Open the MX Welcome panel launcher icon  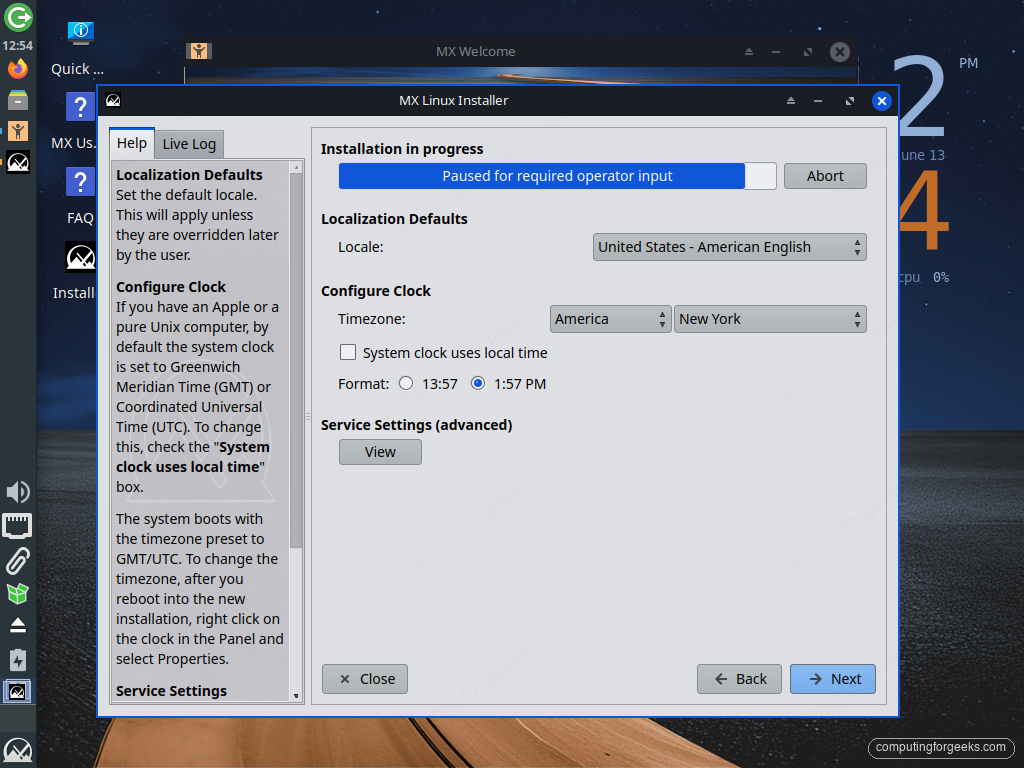(x=18, y=131)
